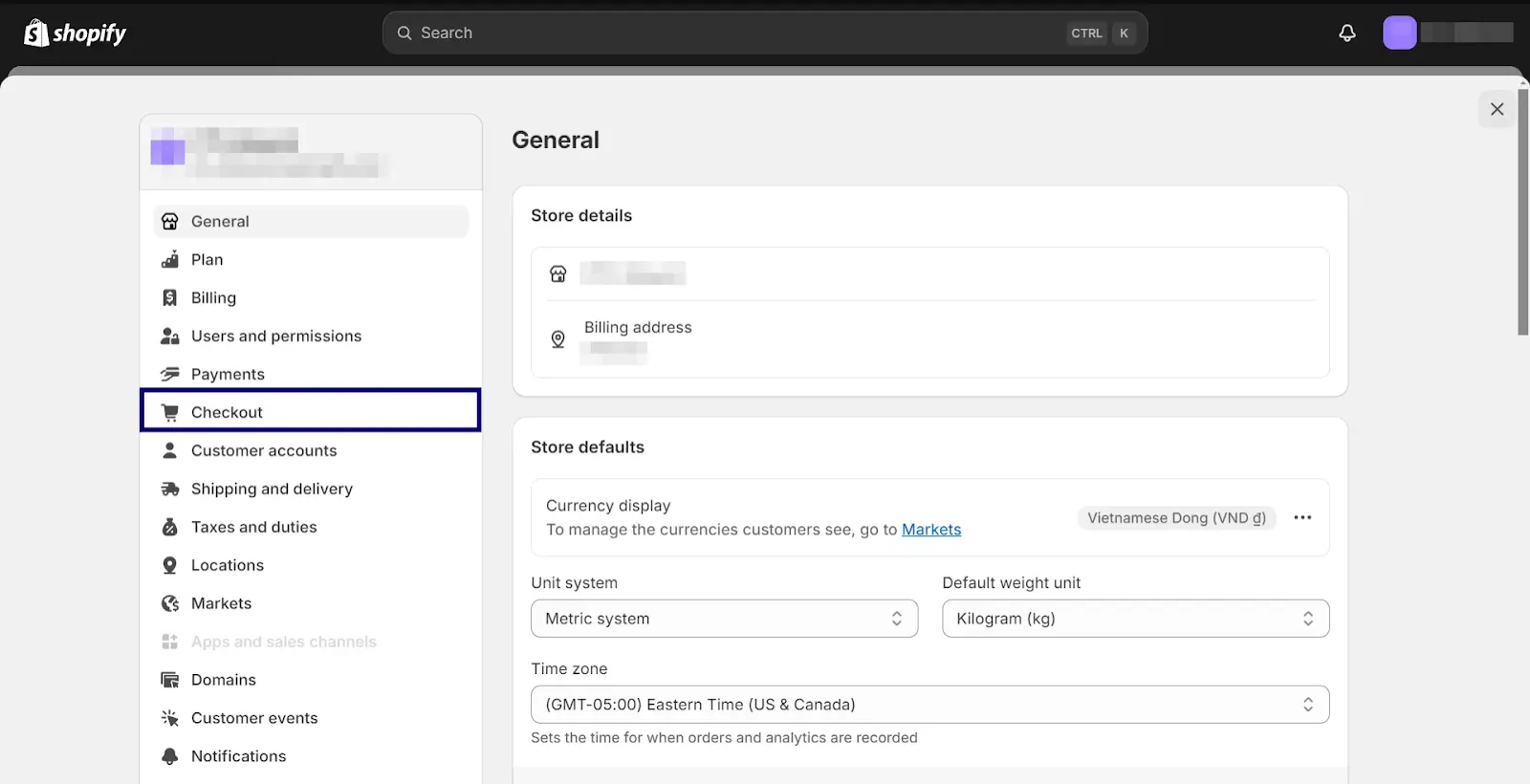The height and width of the screenshot is (784, 1530).
Task: Click the Customer accounts person icon
Action: tap(170, 451)
